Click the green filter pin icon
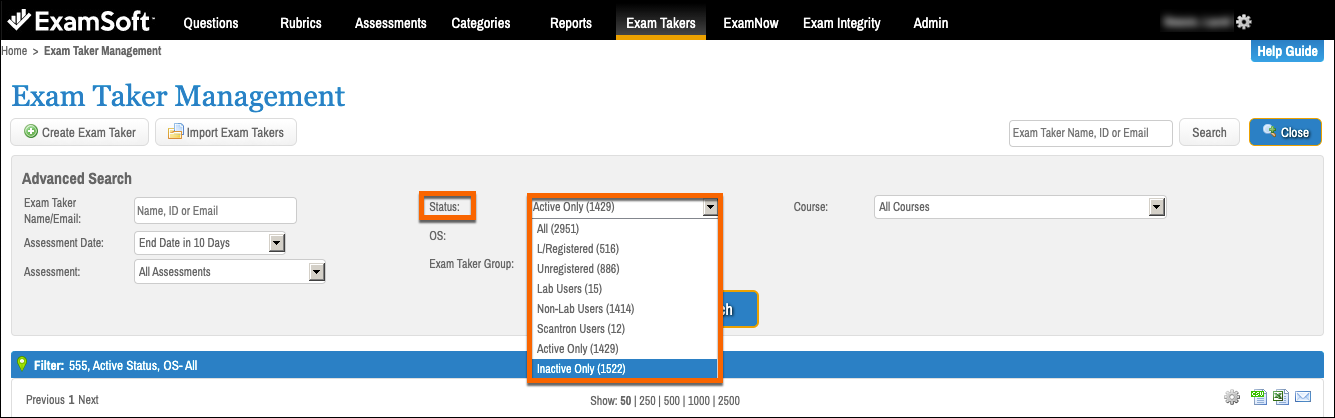The width and height of the screenshot is (1335, 418). click(23, 365)
